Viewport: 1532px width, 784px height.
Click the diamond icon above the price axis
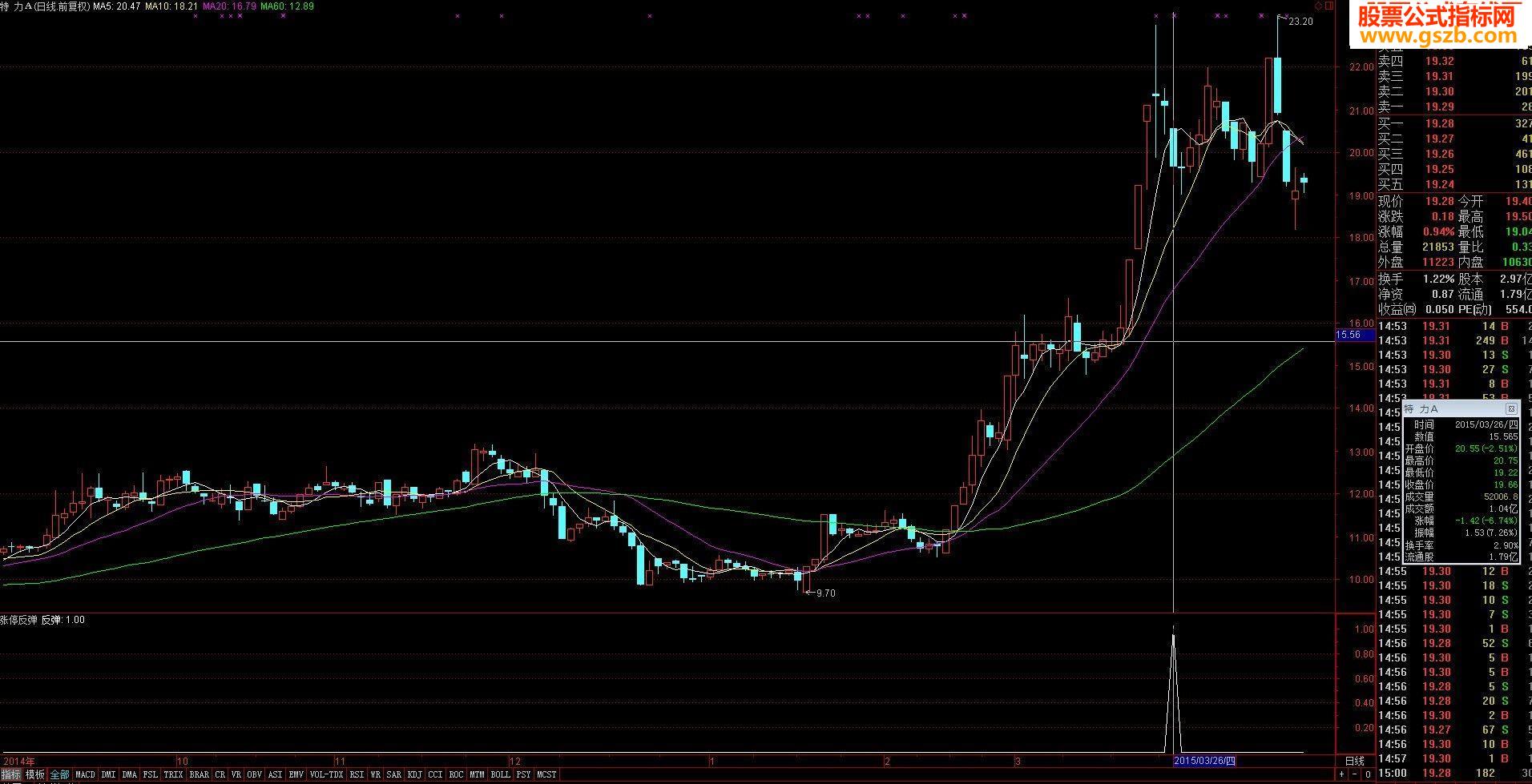[x=1319, y=6]
